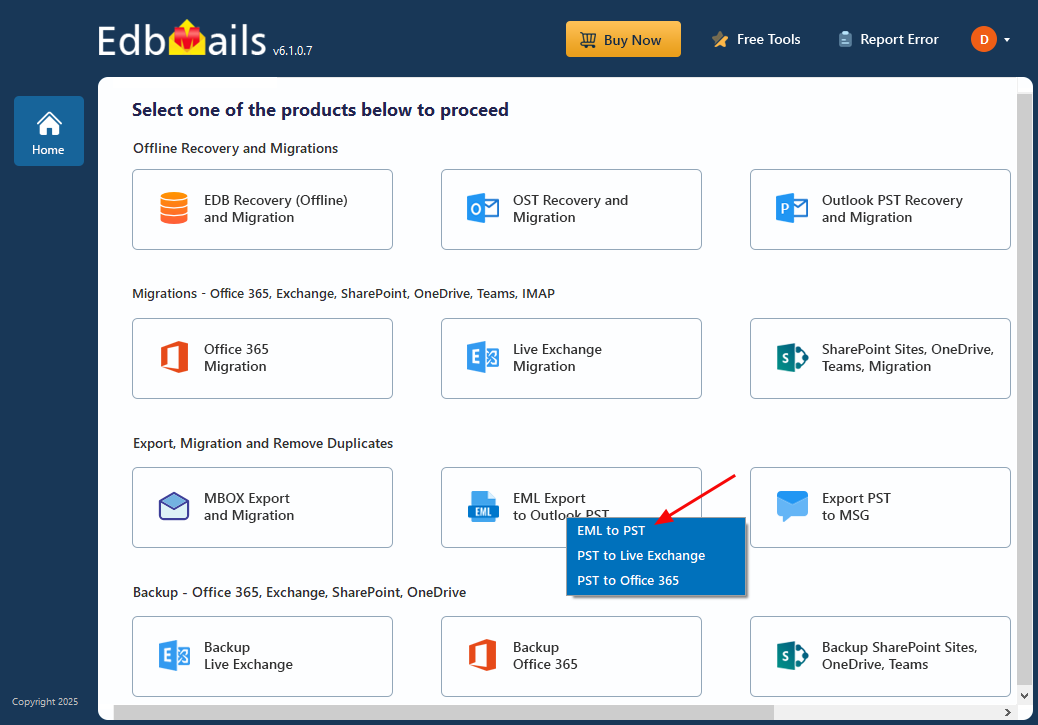Click the Office 365 Migration icon
Image resolution: width=1038 pixels, height=725 pixels.
[x=174, y=358]
